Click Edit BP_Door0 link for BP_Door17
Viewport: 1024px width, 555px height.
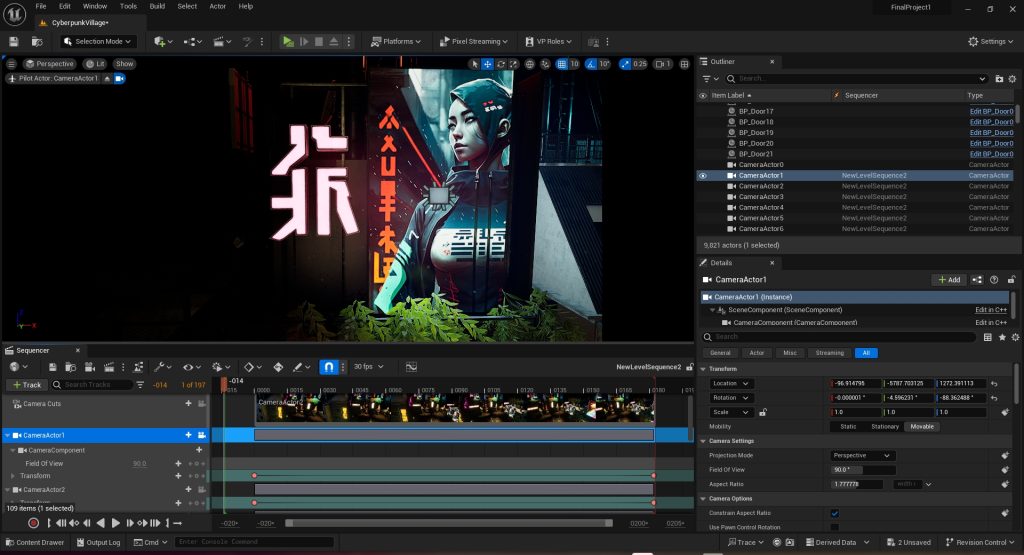[991, 112]
